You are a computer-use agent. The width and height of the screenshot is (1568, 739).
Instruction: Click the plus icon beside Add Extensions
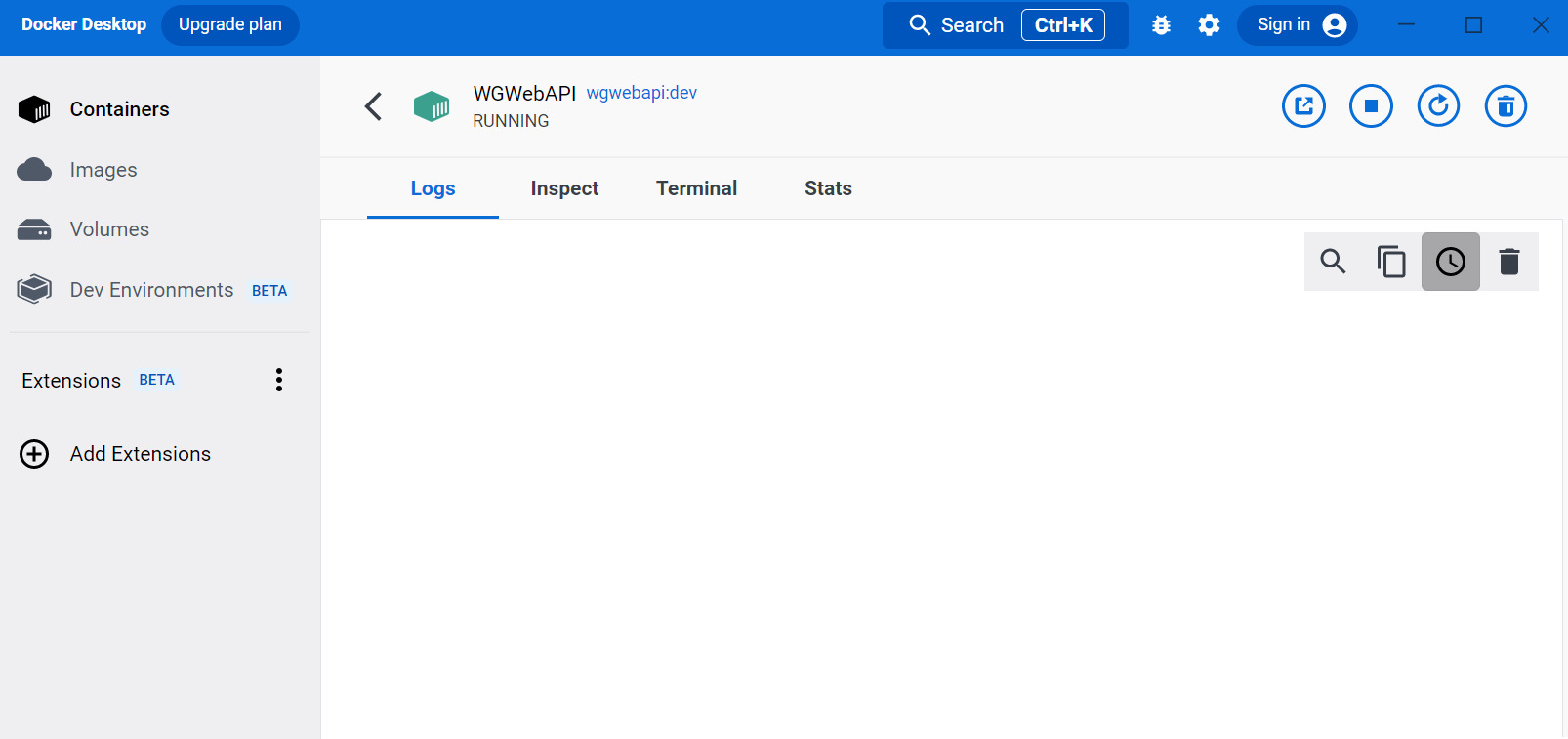[34, 454]
